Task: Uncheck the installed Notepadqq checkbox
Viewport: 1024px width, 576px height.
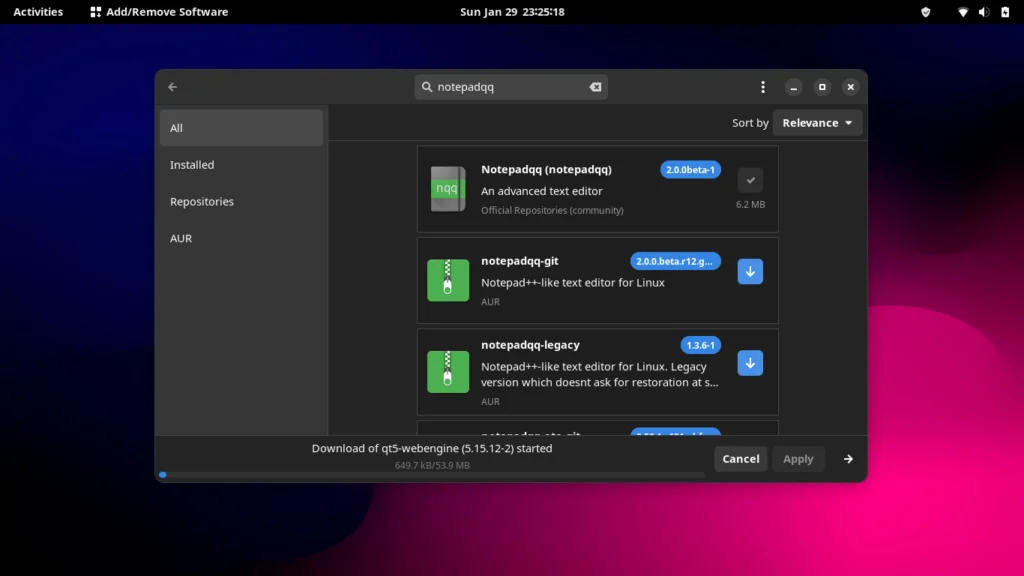Action: point(750,180)
